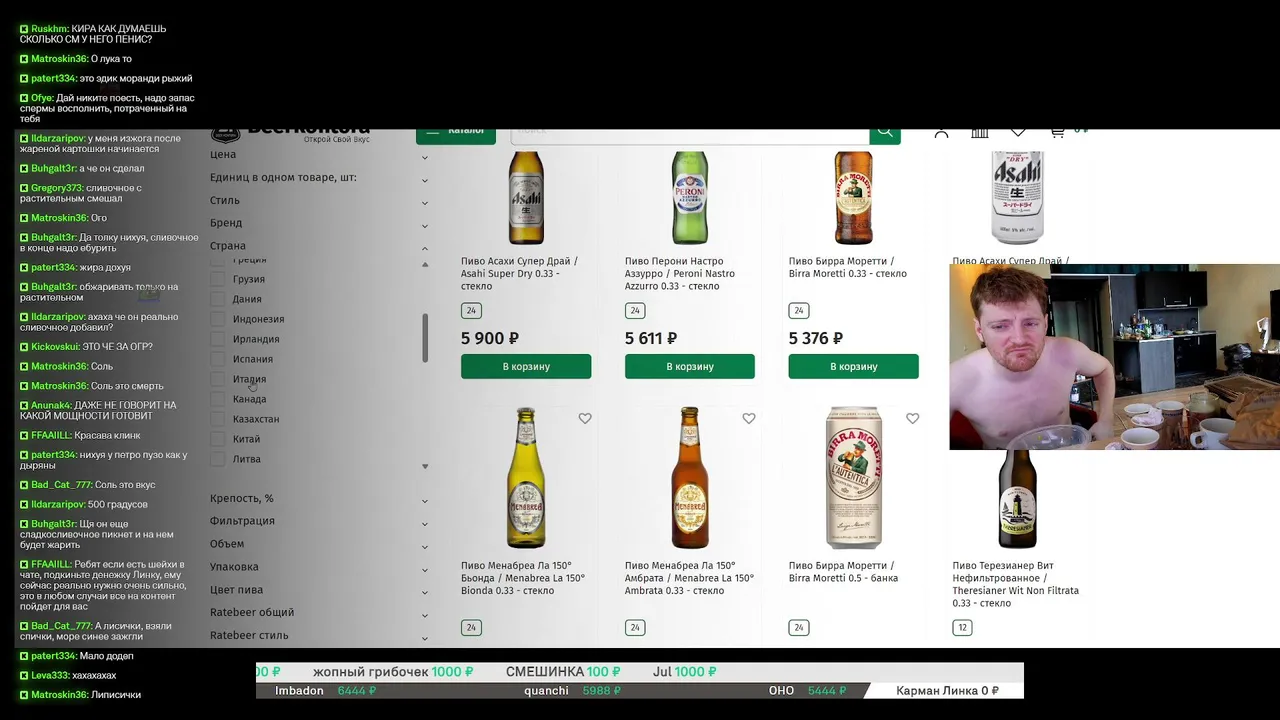Open Пиво Бирра Моретти 0.33 стекло link
Image resolution: width=1280 pixels, height=720 pixels.
coord(848,268)
